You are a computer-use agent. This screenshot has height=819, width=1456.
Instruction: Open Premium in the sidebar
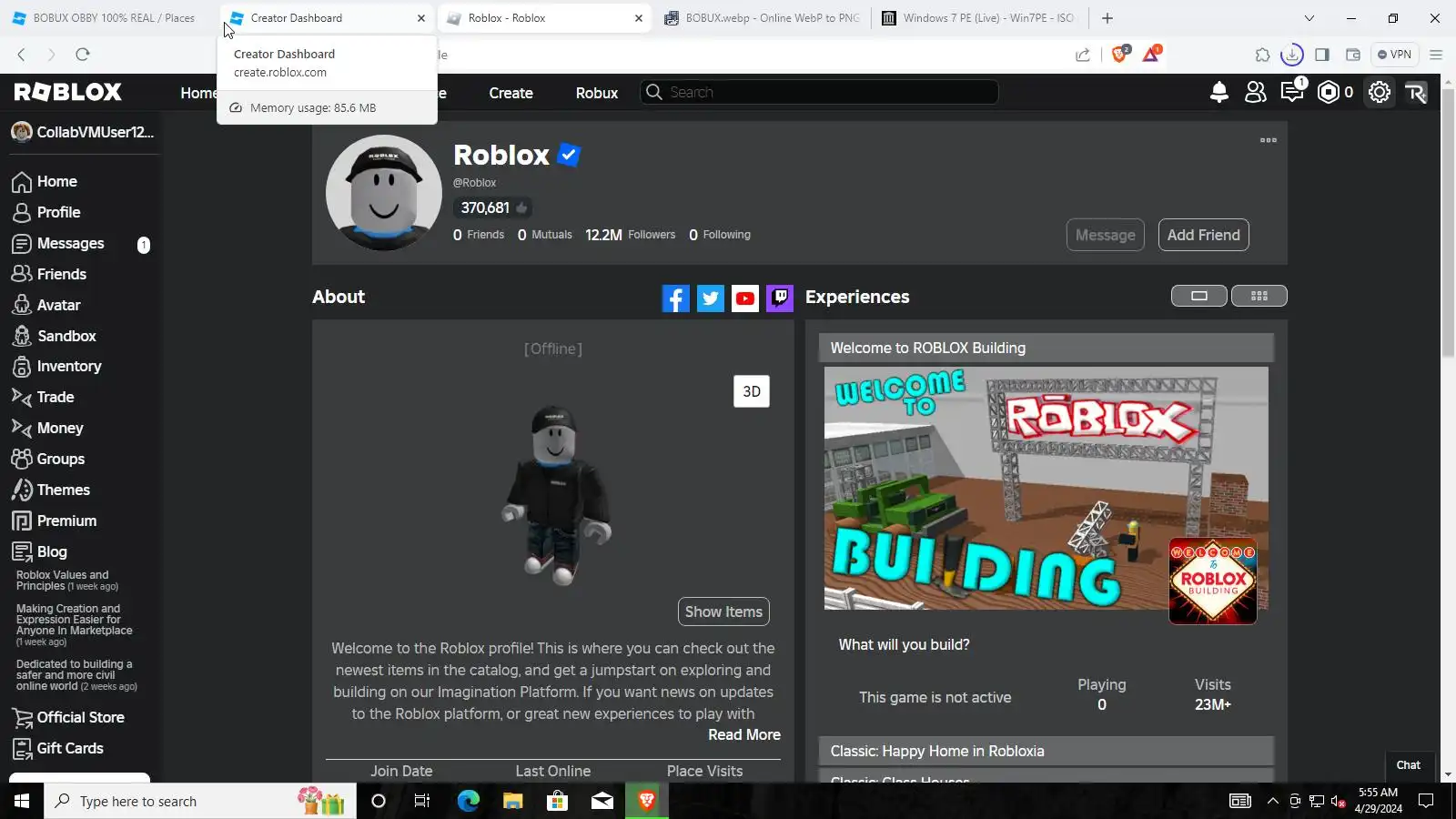[x=55, y=521]
